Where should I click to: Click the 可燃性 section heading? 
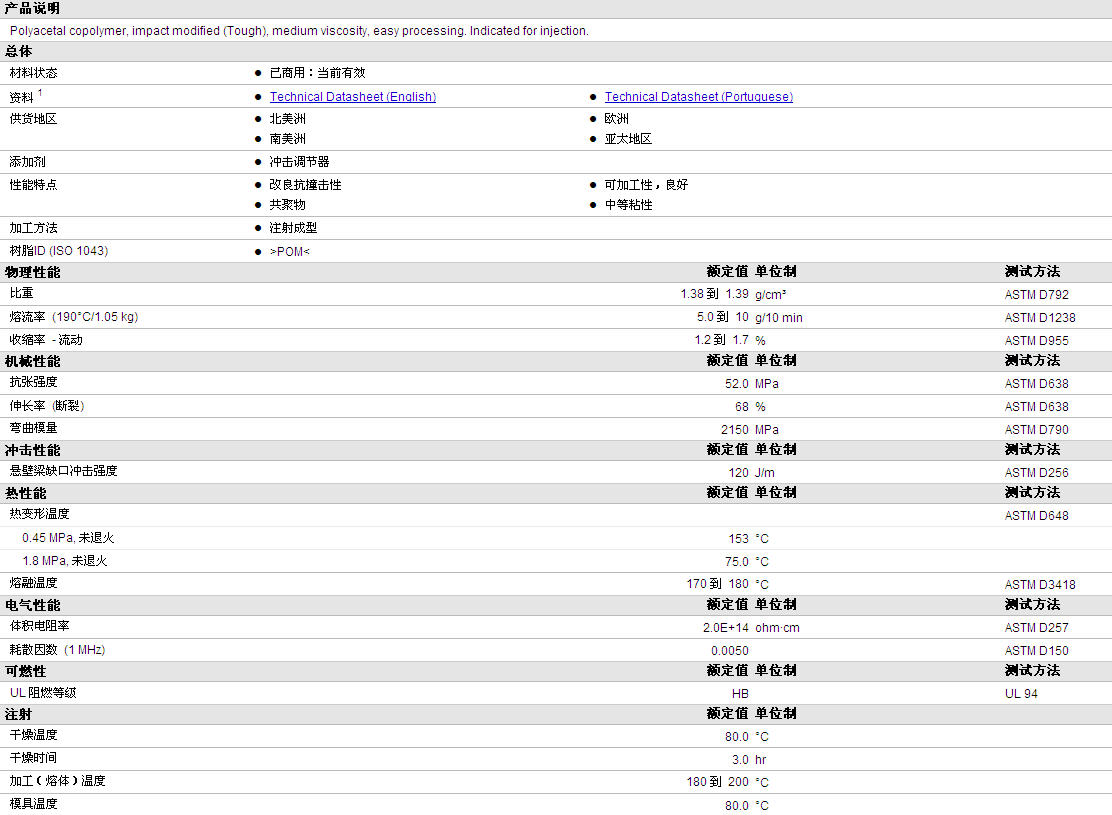(x=26, y=671)
